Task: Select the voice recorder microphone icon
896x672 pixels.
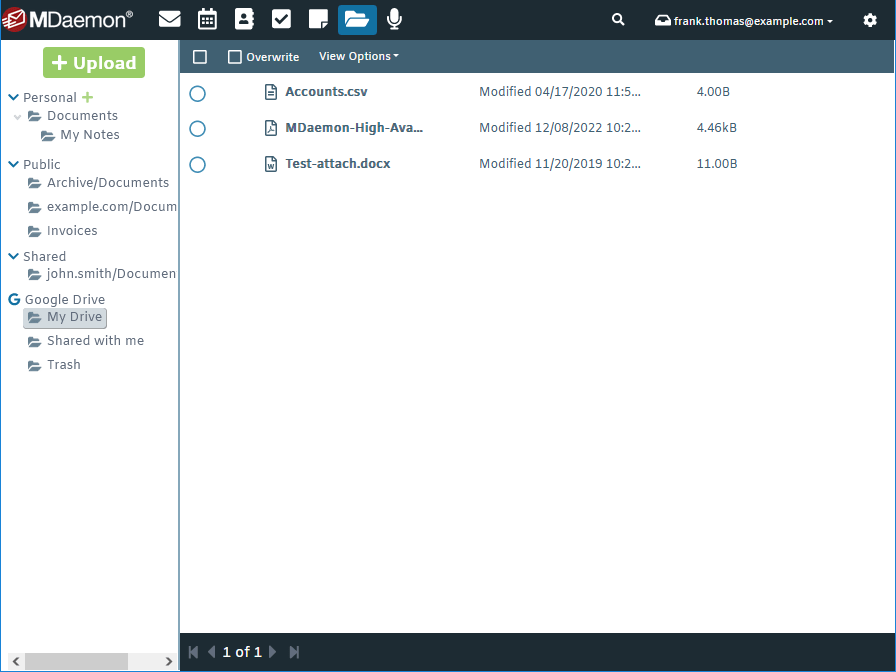Action: 393,19
